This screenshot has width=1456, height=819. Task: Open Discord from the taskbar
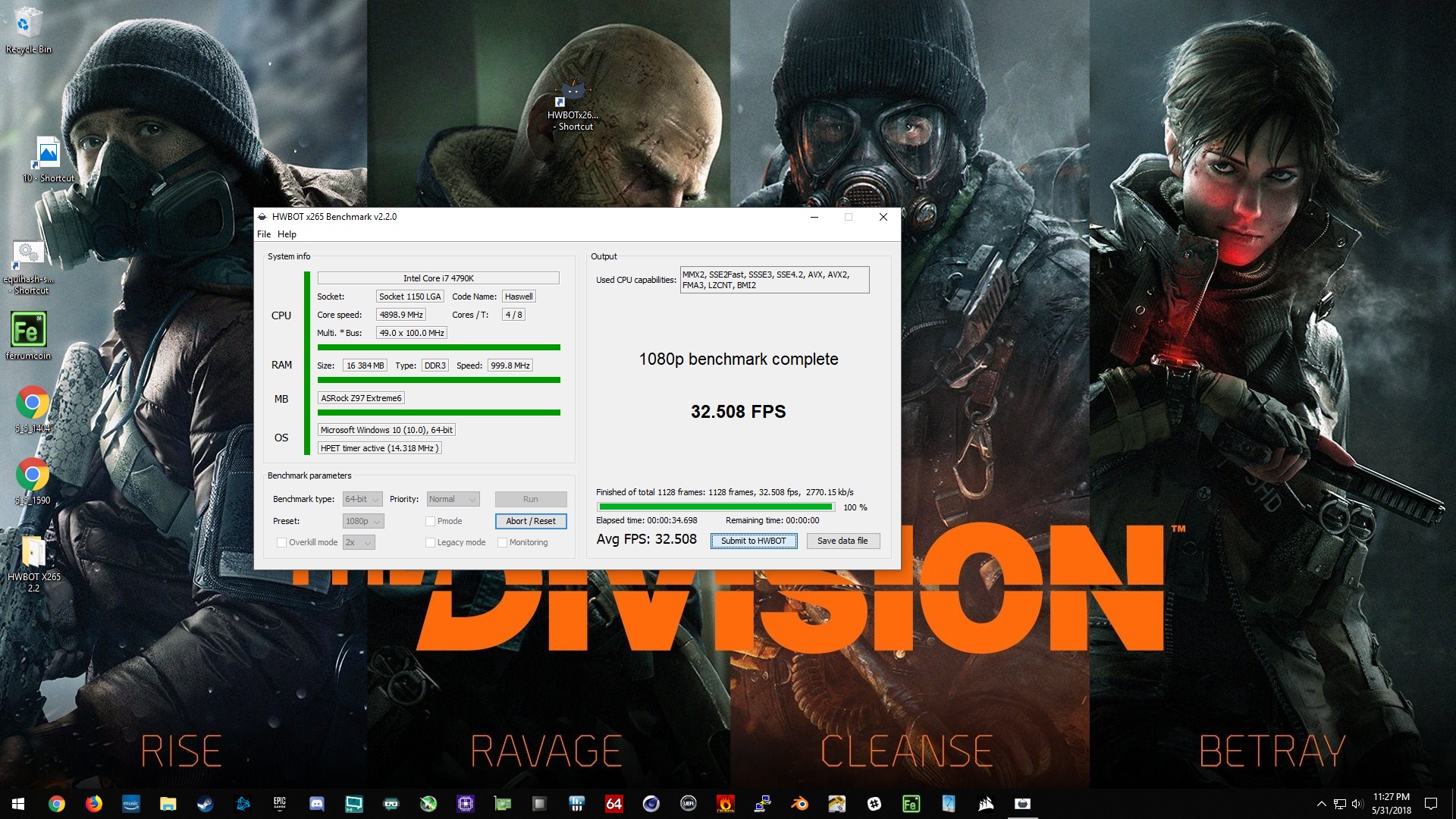pyautogui.click(x=317, y=804)
